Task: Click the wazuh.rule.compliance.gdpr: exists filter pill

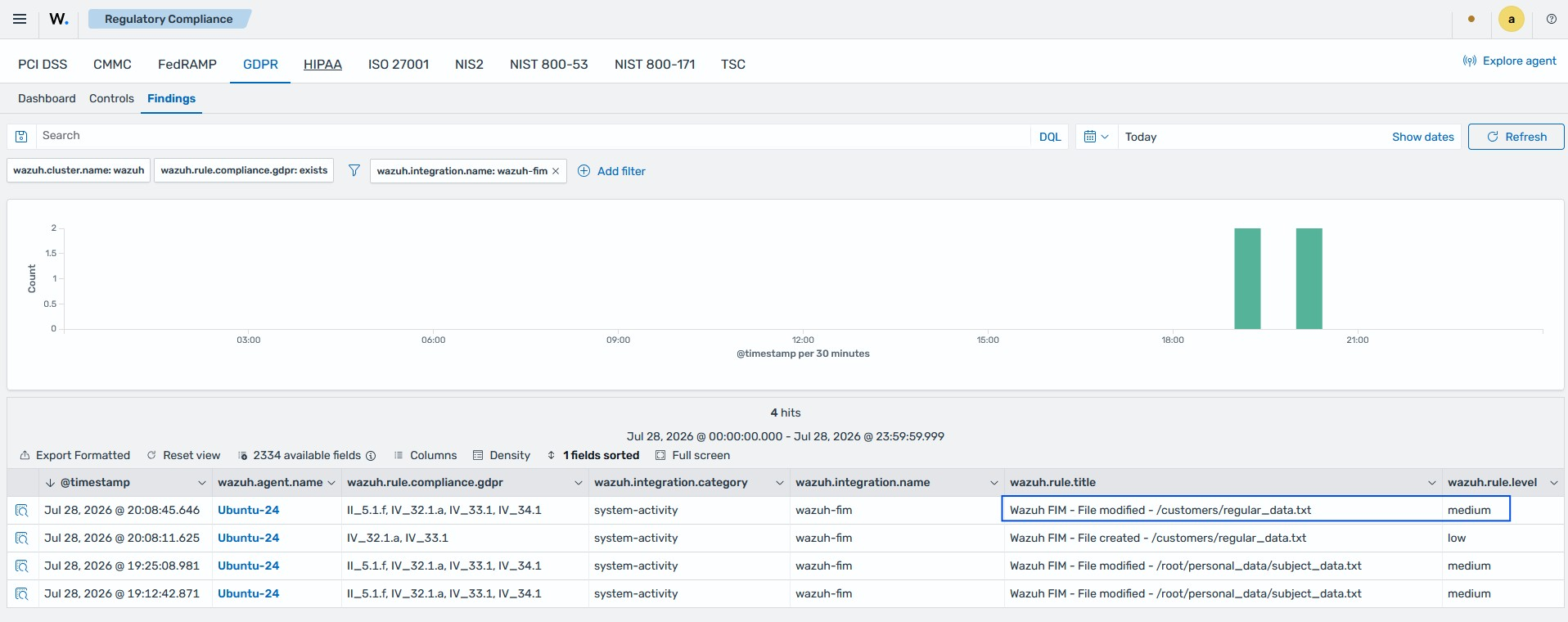Action: (244, 170)
